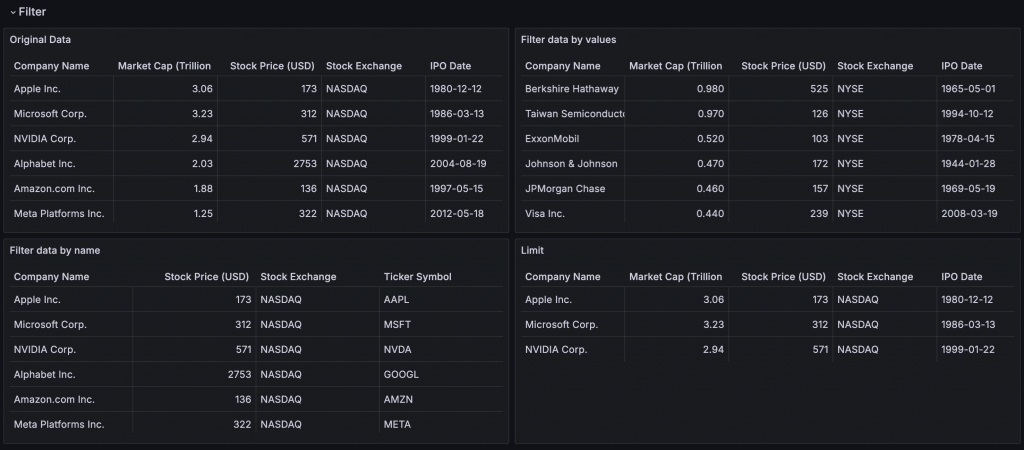Sort Limit panel by Stock Exchange column
The image size is (1024, 450).
[x=875, y=277]
